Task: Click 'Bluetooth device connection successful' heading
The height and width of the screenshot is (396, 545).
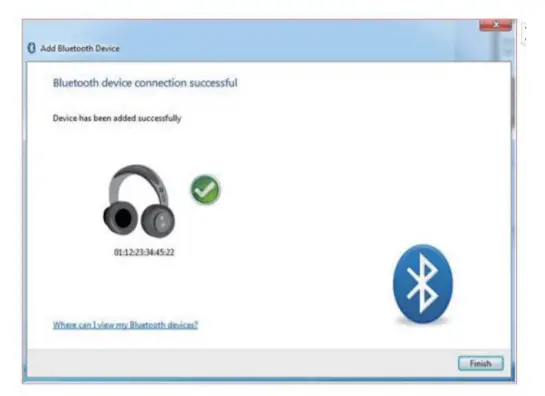Action: pyautogui.click(x=145, y=83)
